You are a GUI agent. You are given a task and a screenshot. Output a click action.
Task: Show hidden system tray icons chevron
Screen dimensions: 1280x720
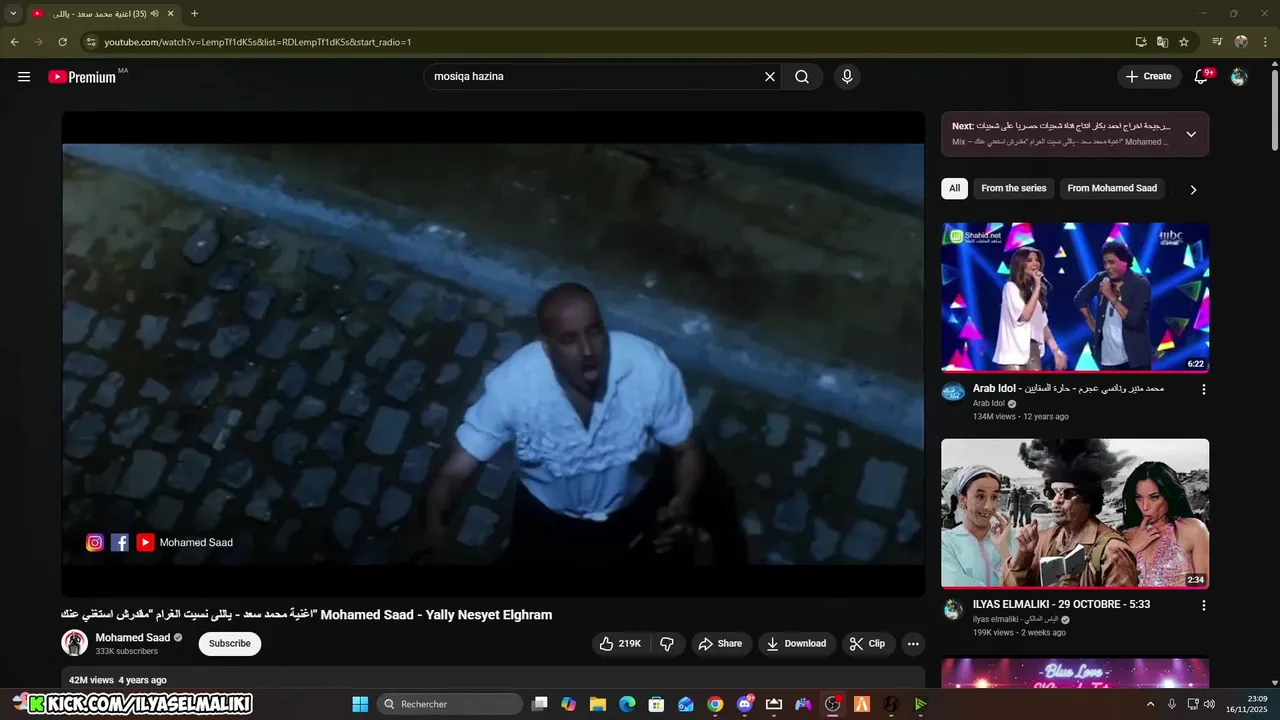click(1150, 704)
